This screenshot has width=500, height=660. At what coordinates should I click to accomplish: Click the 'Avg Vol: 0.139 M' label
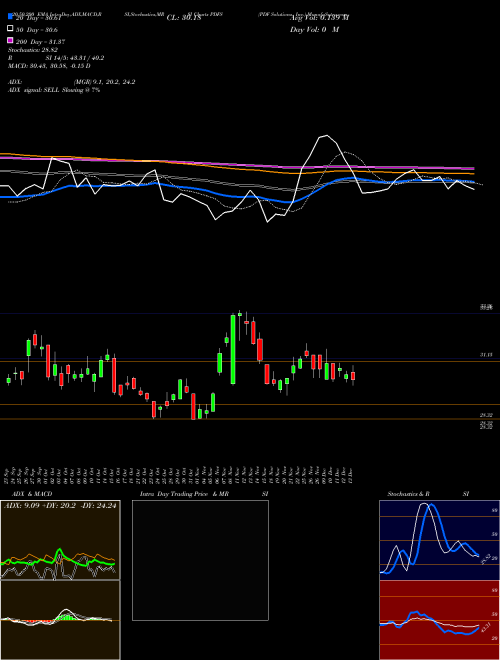point(319,18)
